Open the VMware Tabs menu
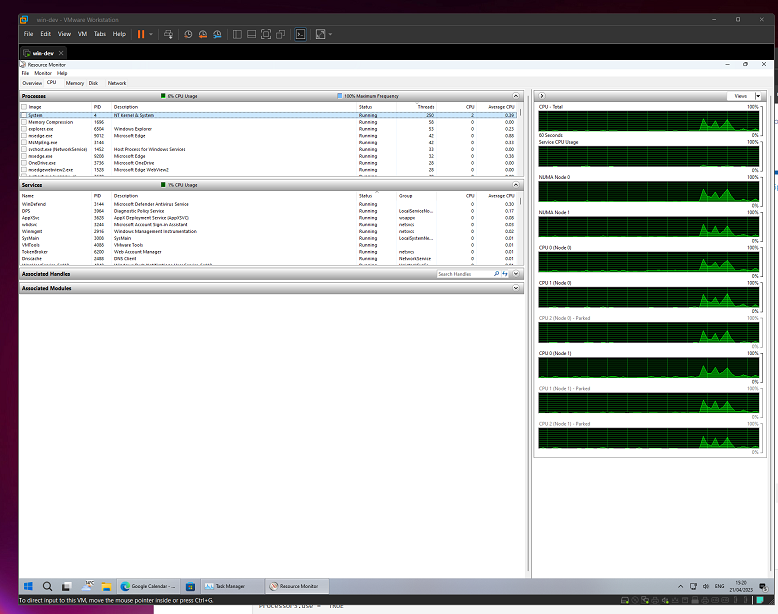 pos(100,34)
